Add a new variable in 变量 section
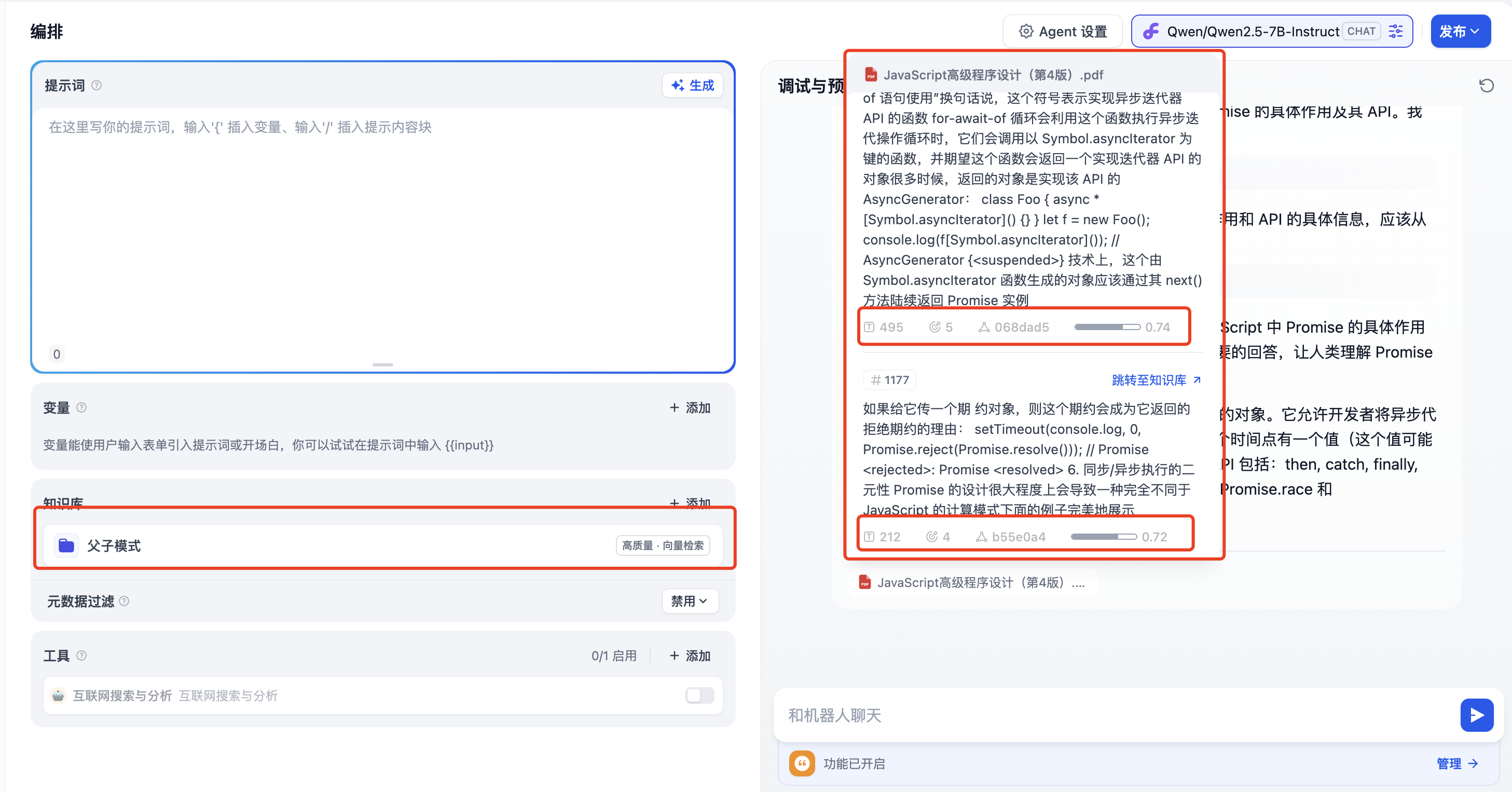Screen dimensions: 1512x792 tap(690, 407)
